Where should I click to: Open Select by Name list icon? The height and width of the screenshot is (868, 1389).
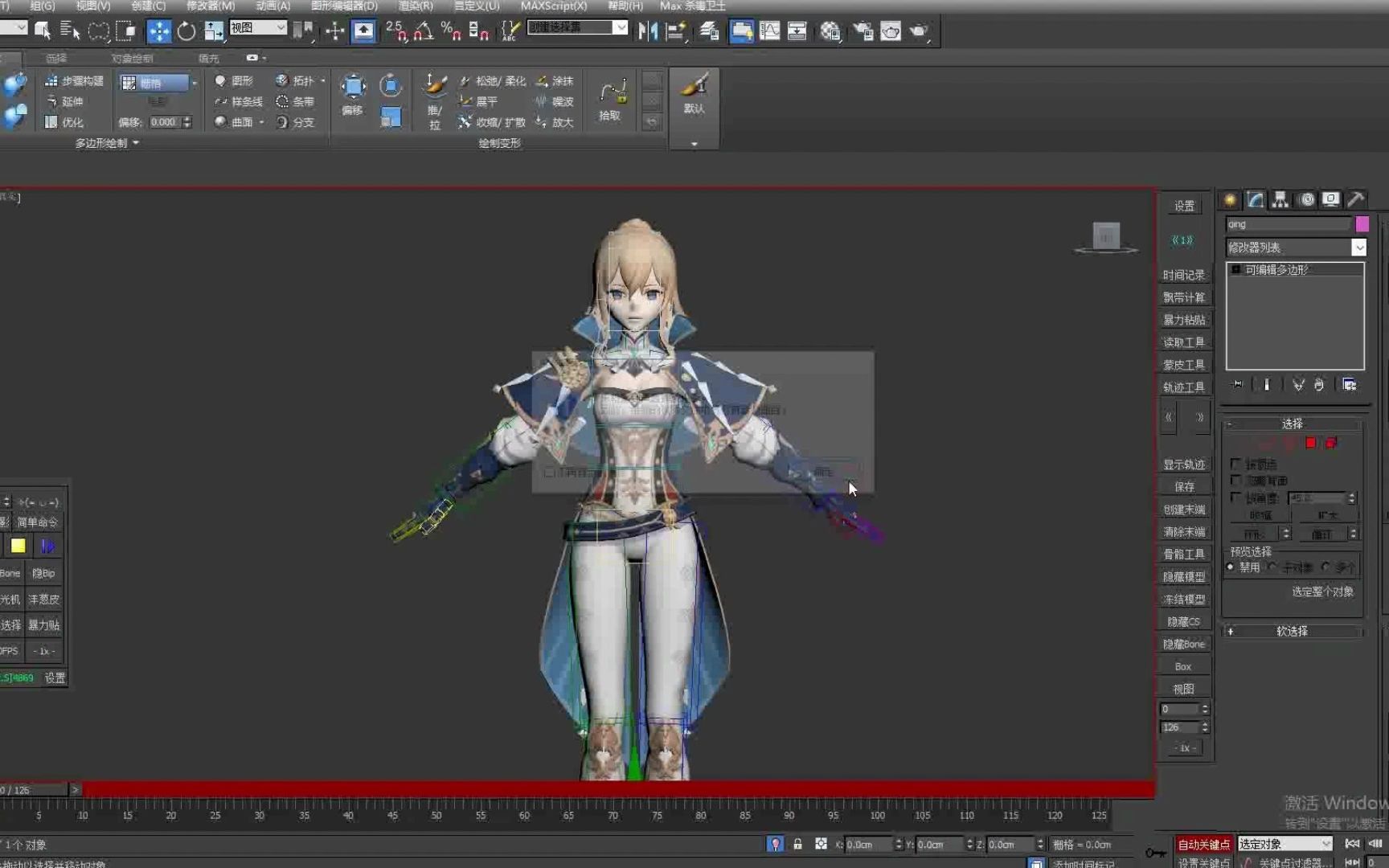click(x=71, y=31)
